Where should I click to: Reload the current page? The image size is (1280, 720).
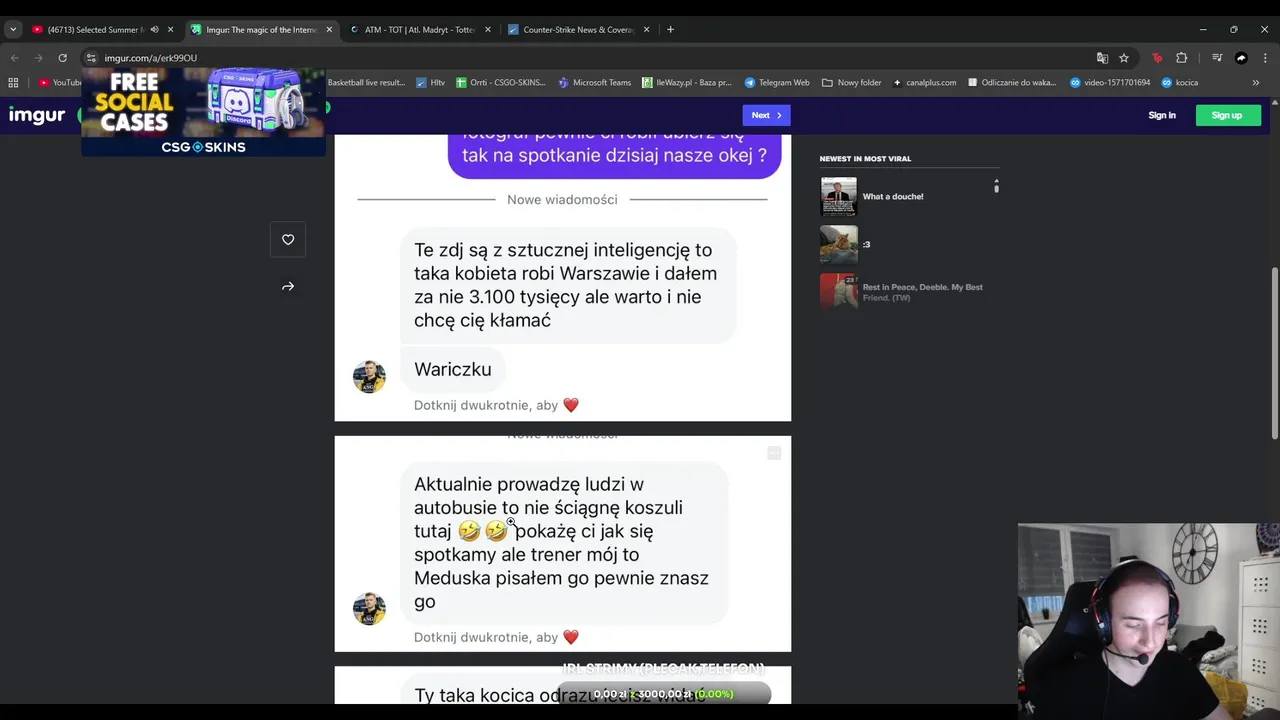tap(62, 58)
